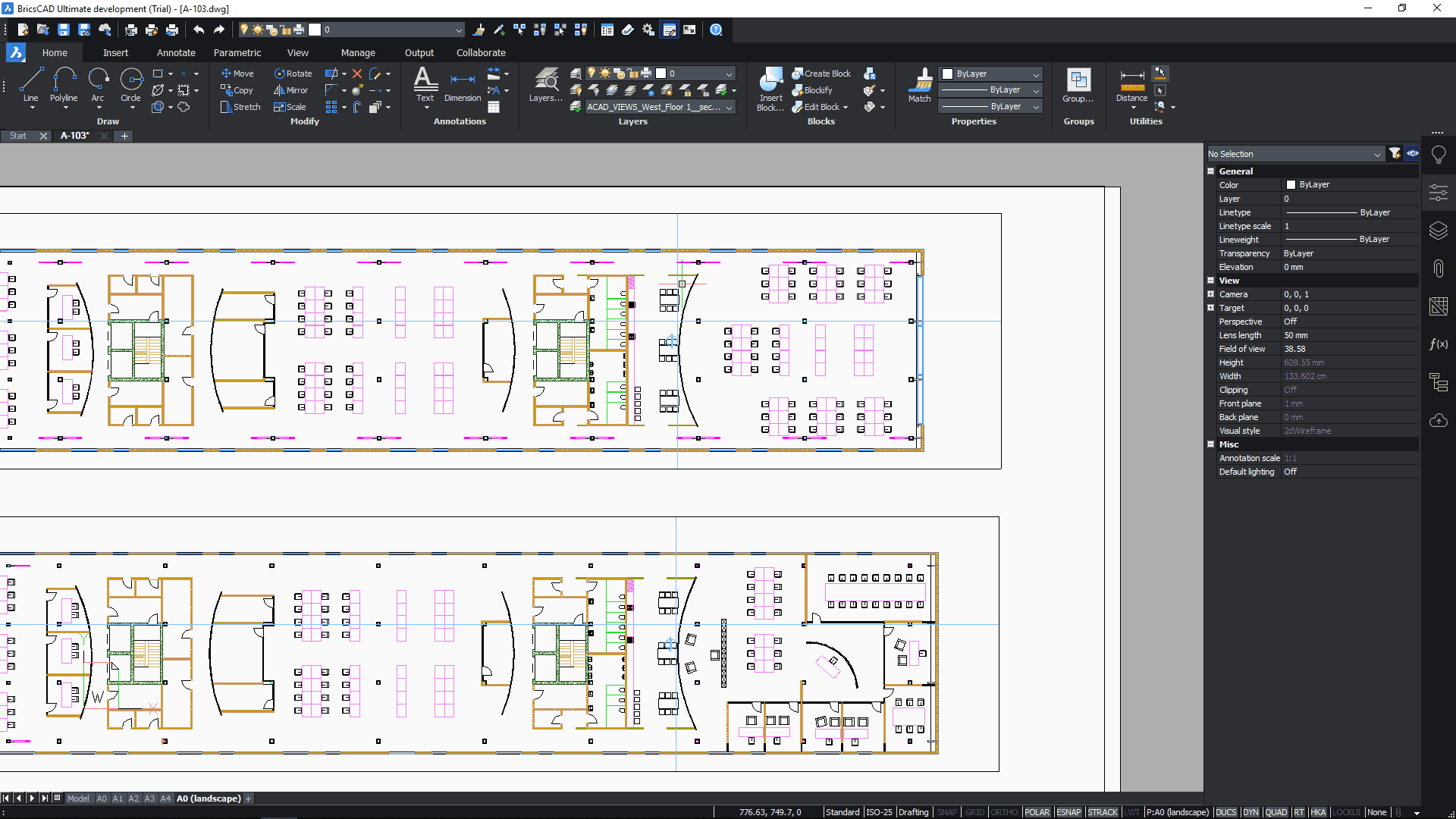Open the Properties sliders side panel icon
The height and width of the screenshot is (819, 1456).
(1438, 193)
